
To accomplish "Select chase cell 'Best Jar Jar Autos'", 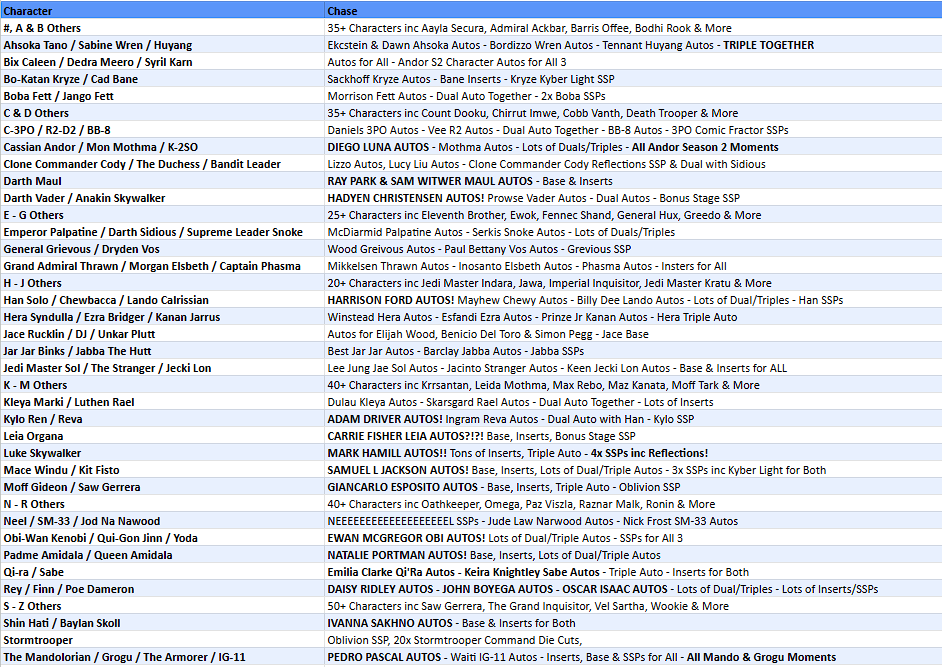I will tap(633, 351).
